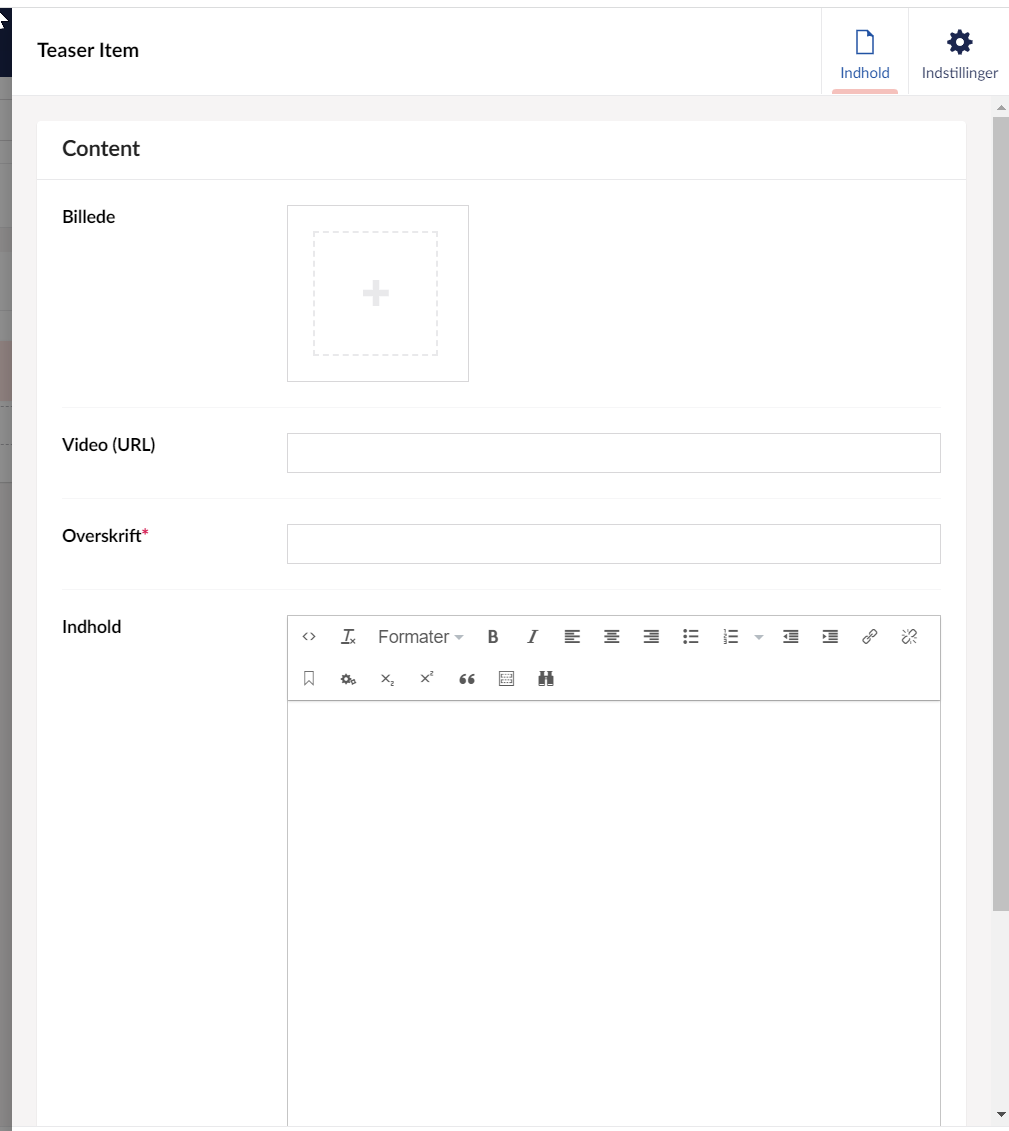The width and height of the screenshot is (1009, 1131).
Task: Focus the Overskrift text field
Action: pos(613,544)
